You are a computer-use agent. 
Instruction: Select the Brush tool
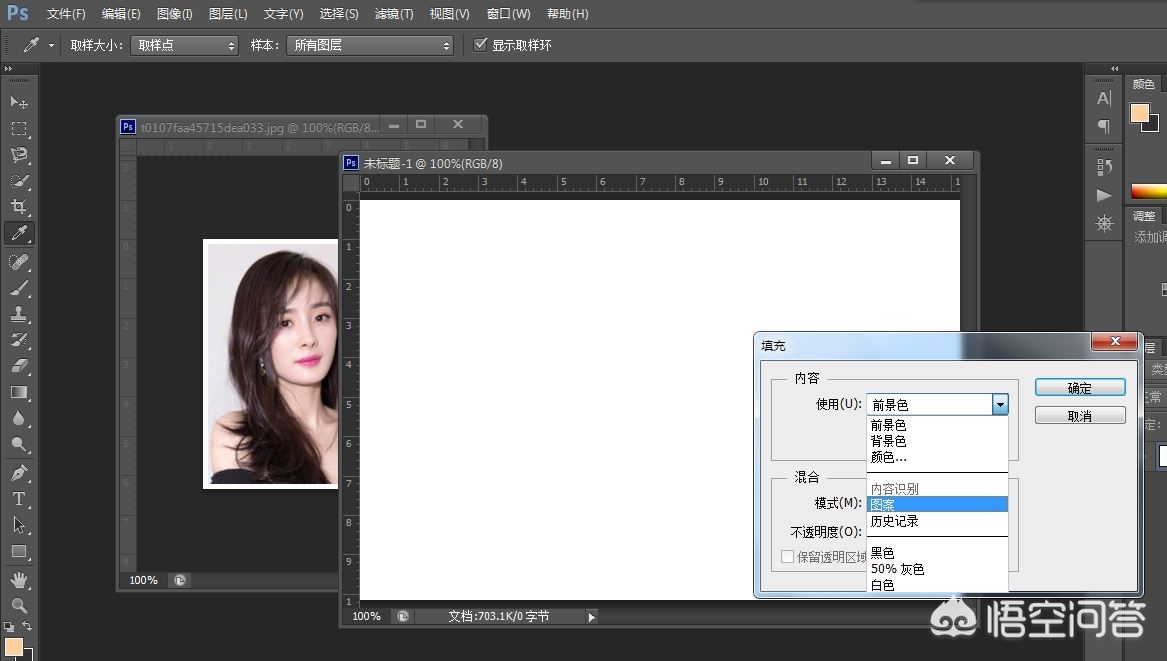pyautogui.click(x=20, y=288)
